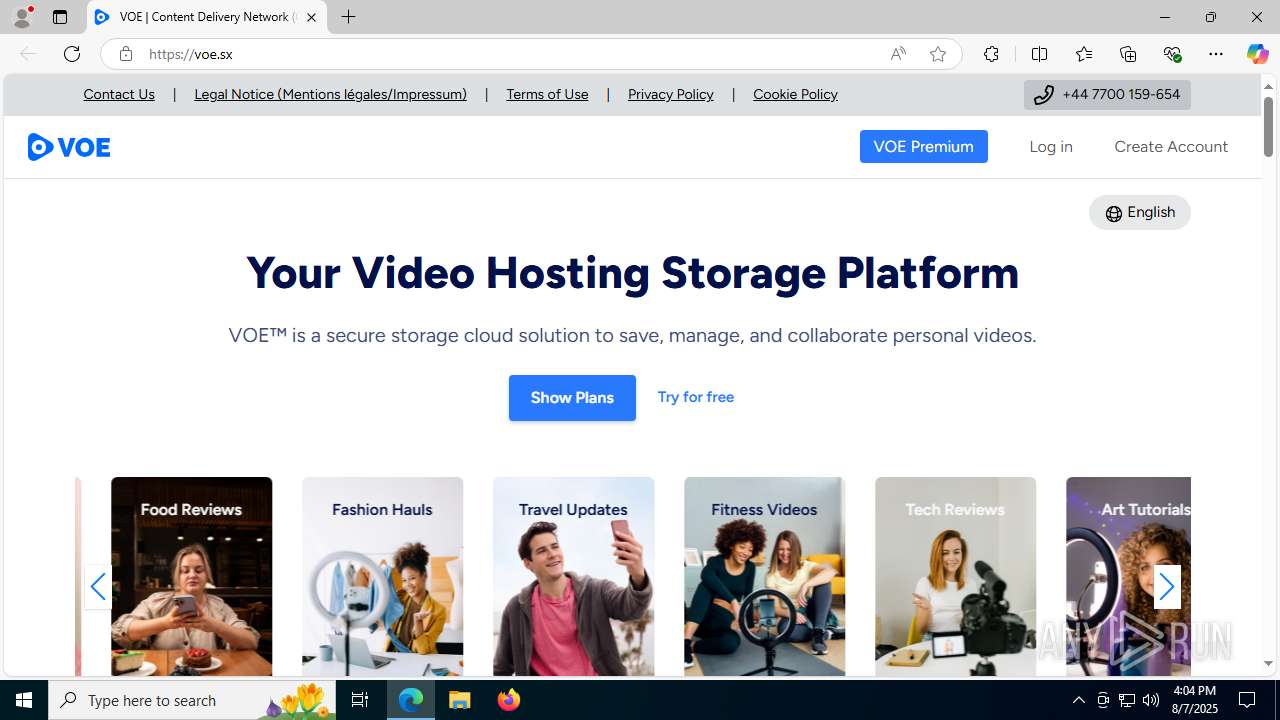1280x720 pixels.
Task: Open Browser essentials
Action: coord(1172,54)
